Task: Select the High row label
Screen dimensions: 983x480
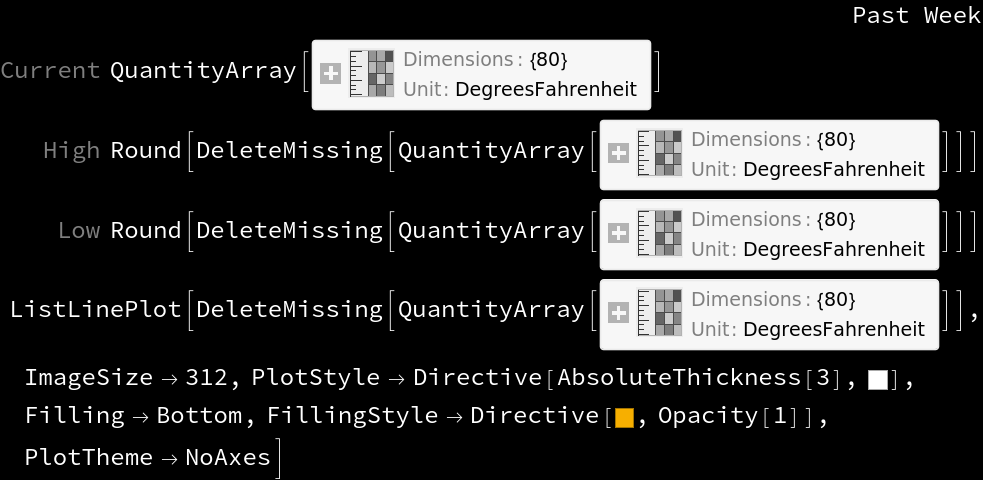Action: coord(71,151)
